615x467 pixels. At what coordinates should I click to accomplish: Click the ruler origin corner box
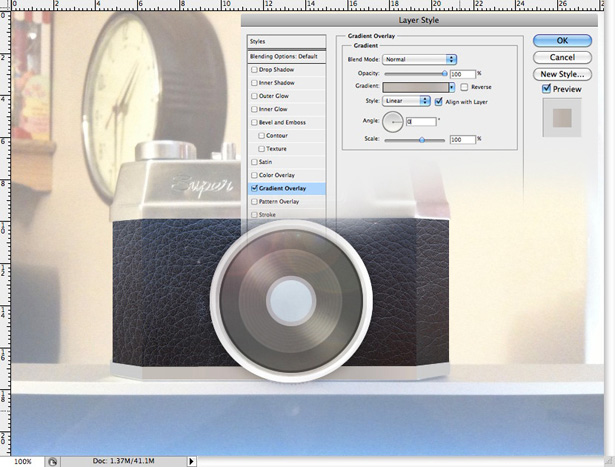5,5
